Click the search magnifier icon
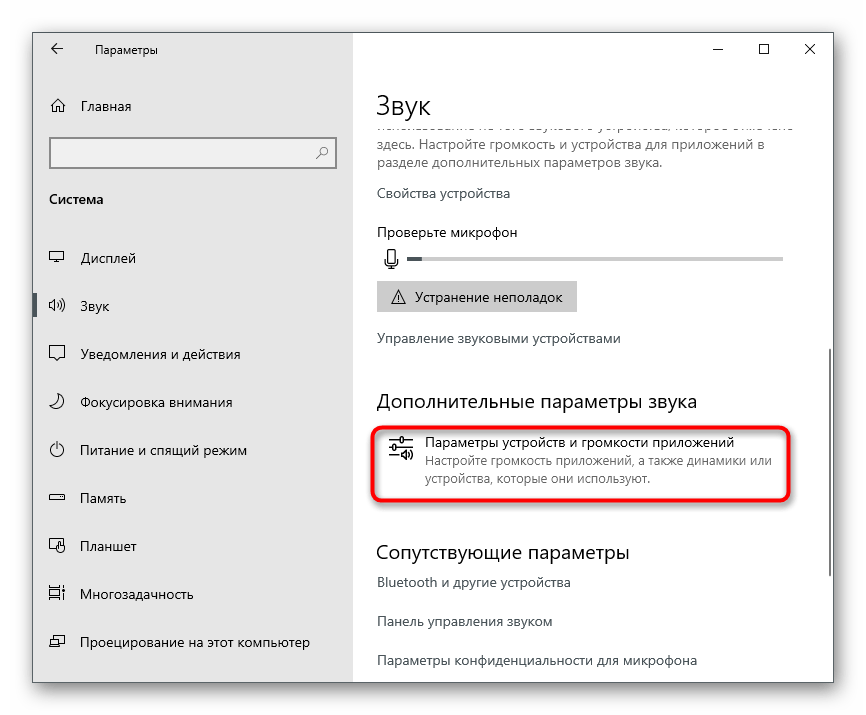866x715 pixels. coord(322,152)
